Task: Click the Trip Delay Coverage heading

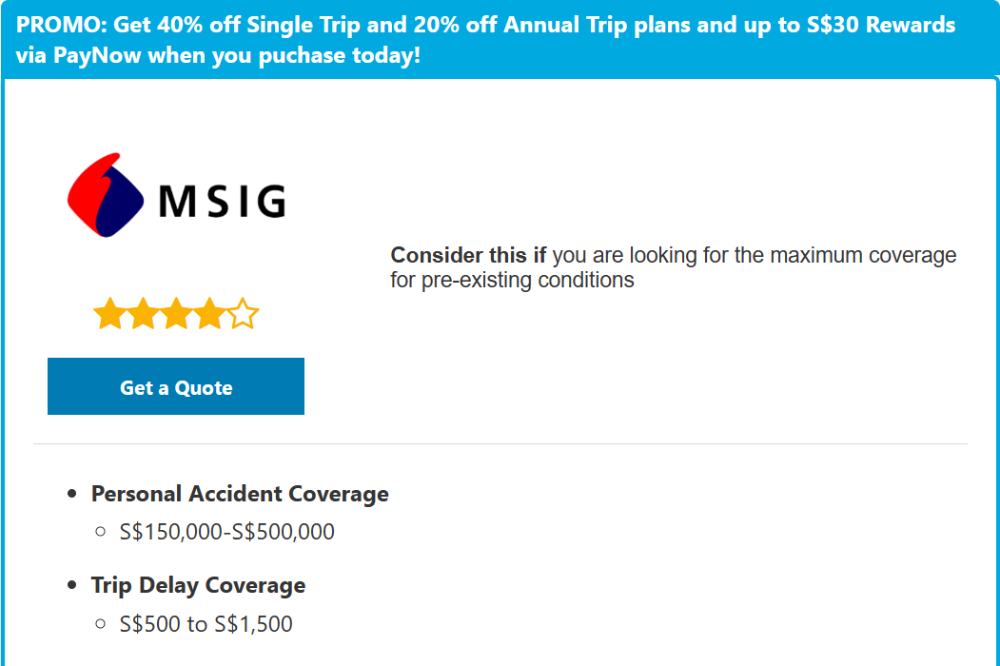Action: [x=198, y=585]
